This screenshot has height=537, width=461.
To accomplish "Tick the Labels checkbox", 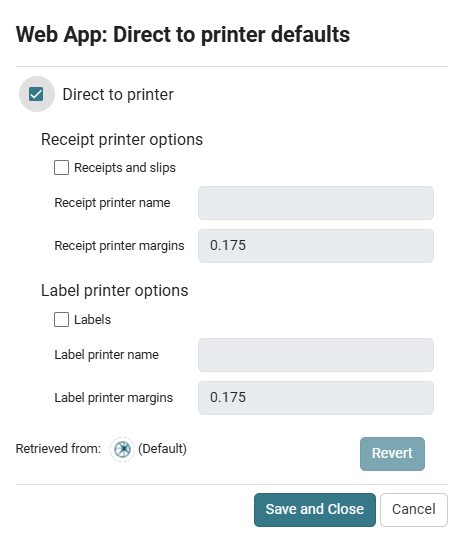I will (x=61, y=320).
